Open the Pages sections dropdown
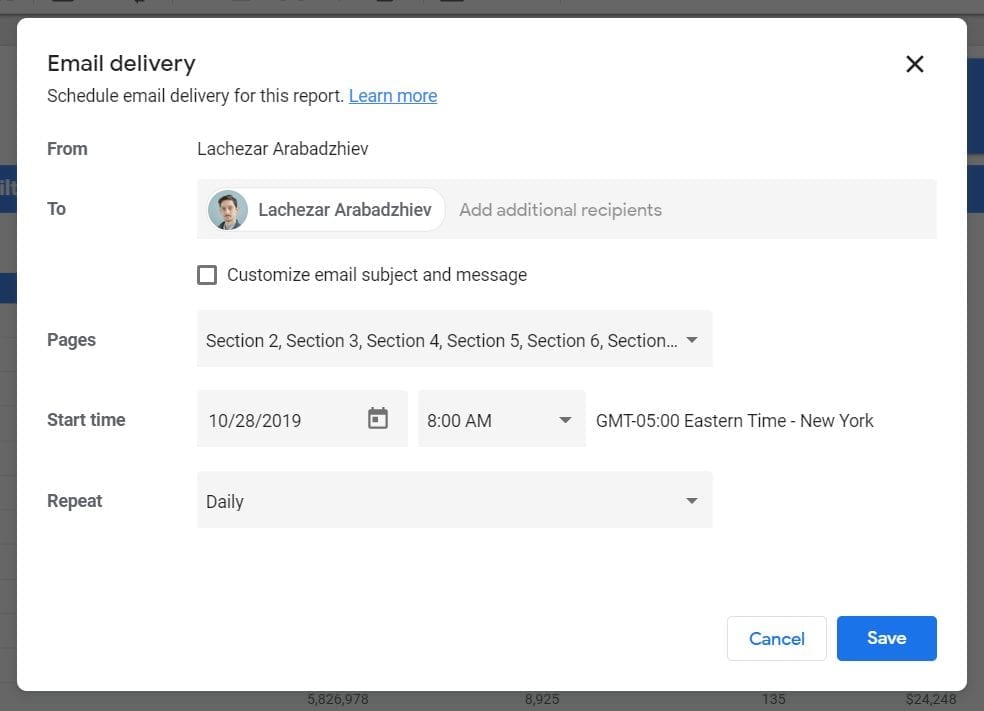The image size is (984, 711). (454, 339)
